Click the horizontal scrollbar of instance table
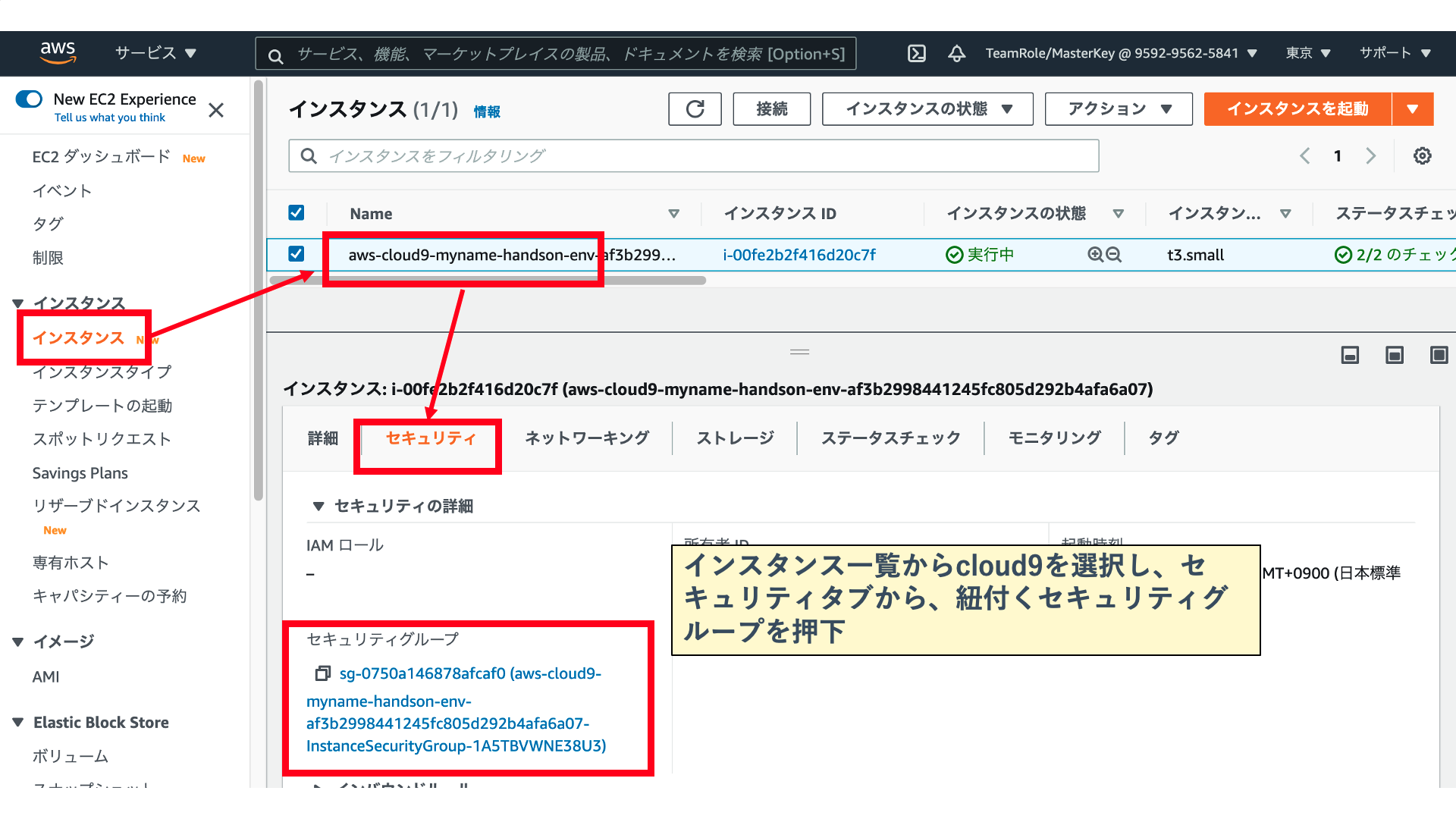Image resolution: width=1456 pixels, height=819 pixels. coord(488,281)
